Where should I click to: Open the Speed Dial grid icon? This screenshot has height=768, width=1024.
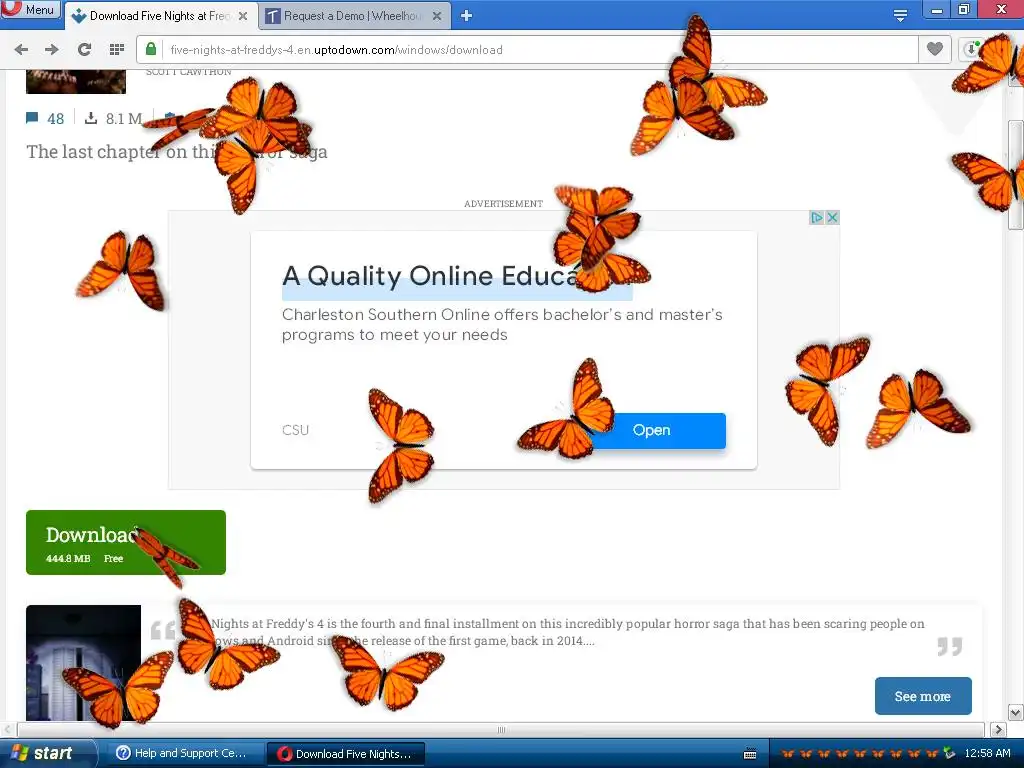pos(117,50)
